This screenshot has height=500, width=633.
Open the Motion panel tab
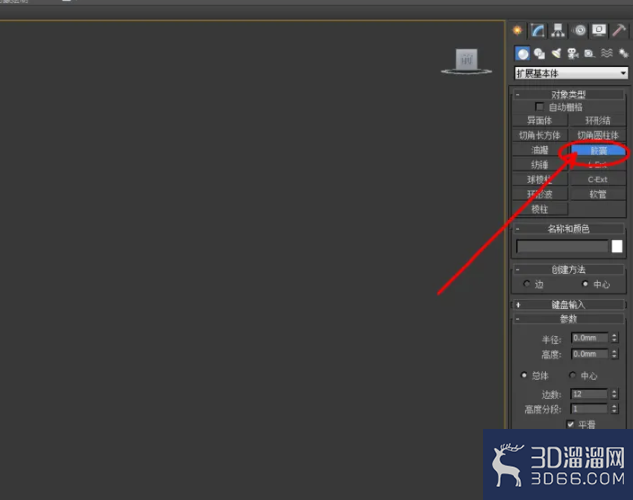(579, 30)
